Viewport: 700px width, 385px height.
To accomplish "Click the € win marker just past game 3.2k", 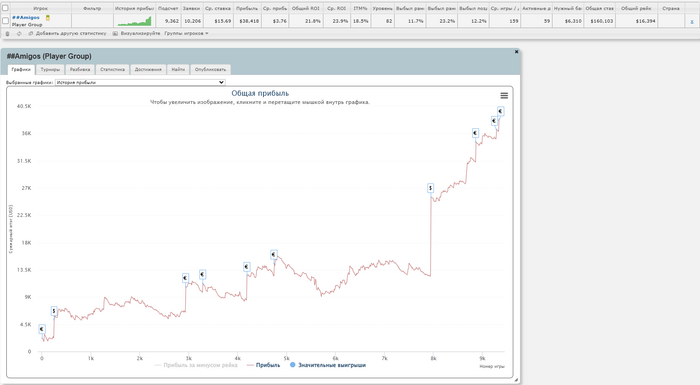I will 202,274.
